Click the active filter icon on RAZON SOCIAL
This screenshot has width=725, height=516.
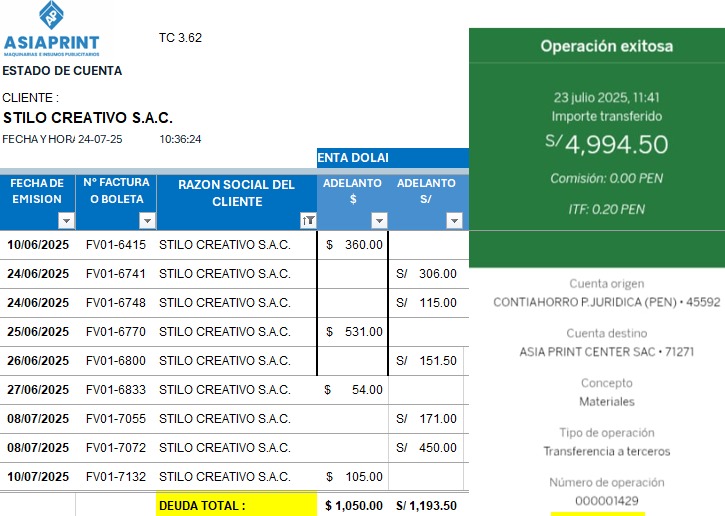pyautogui.click(x=308, y=220)
